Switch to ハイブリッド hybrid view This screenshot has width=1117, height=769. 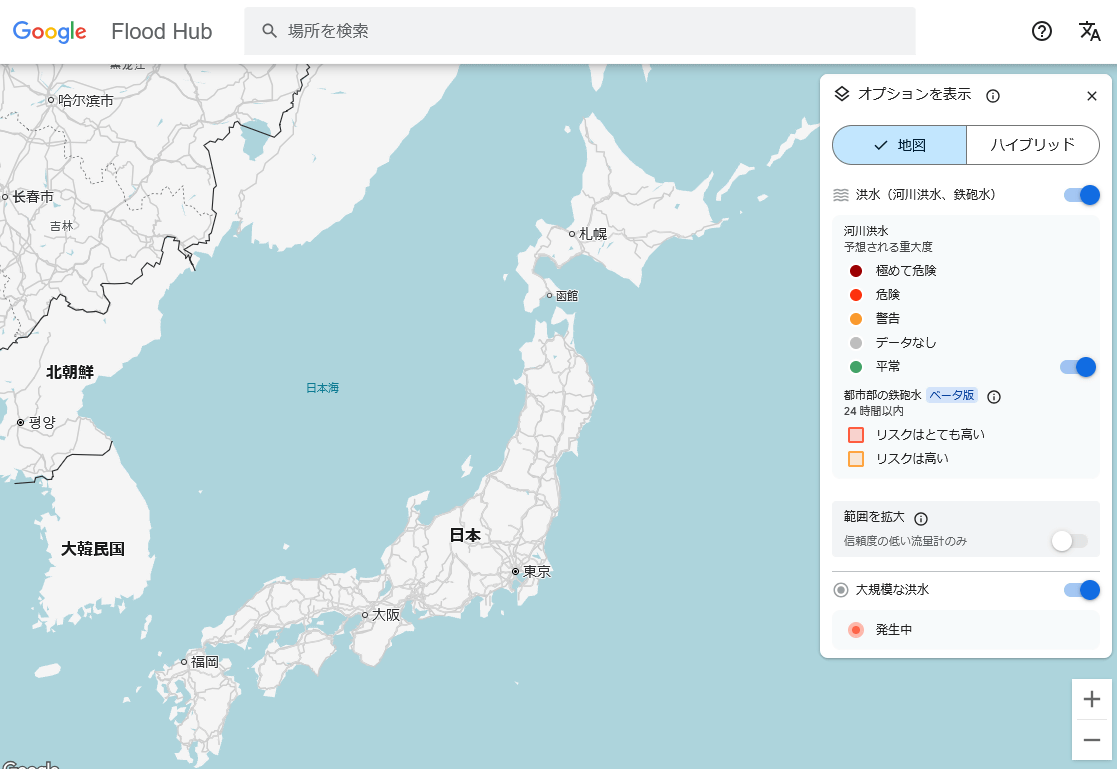point(1032,145)
